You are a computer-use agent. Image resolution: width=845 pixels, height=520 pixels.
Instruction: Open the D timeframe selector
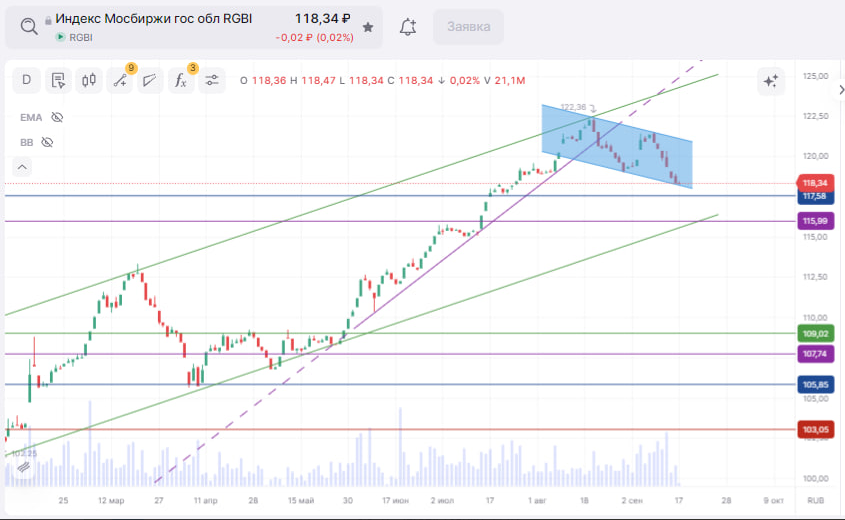point(26,80)
